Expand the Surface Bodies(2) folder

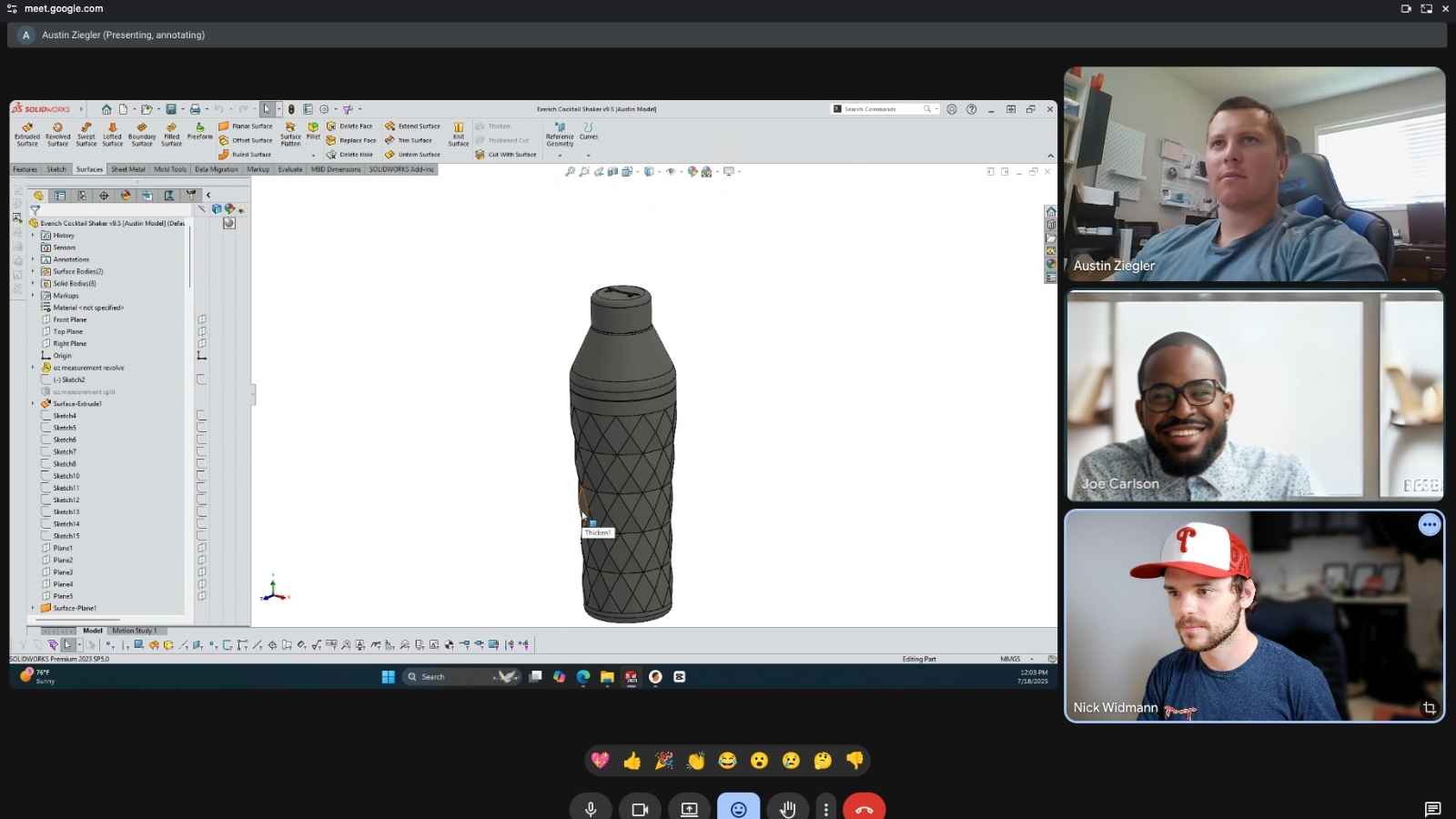(x=33, y=271)
